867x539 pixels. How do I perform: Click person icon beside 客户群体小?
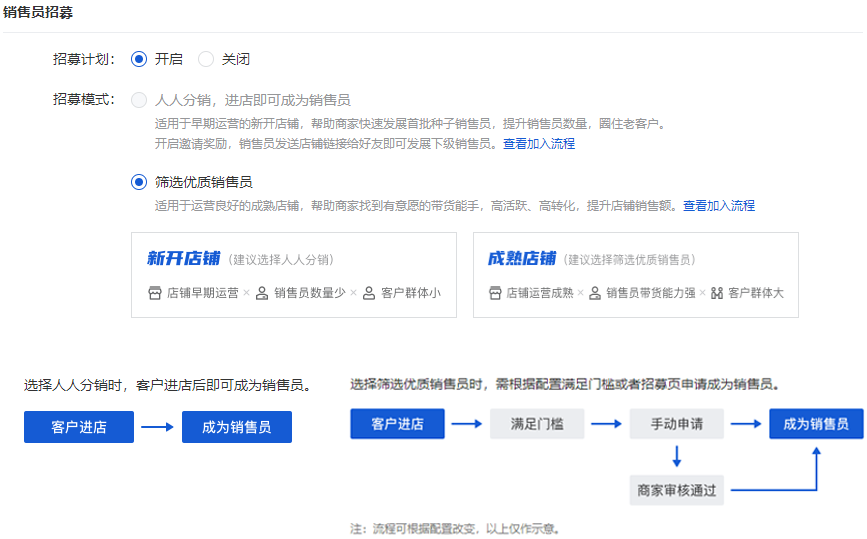(x=369, y=293)
